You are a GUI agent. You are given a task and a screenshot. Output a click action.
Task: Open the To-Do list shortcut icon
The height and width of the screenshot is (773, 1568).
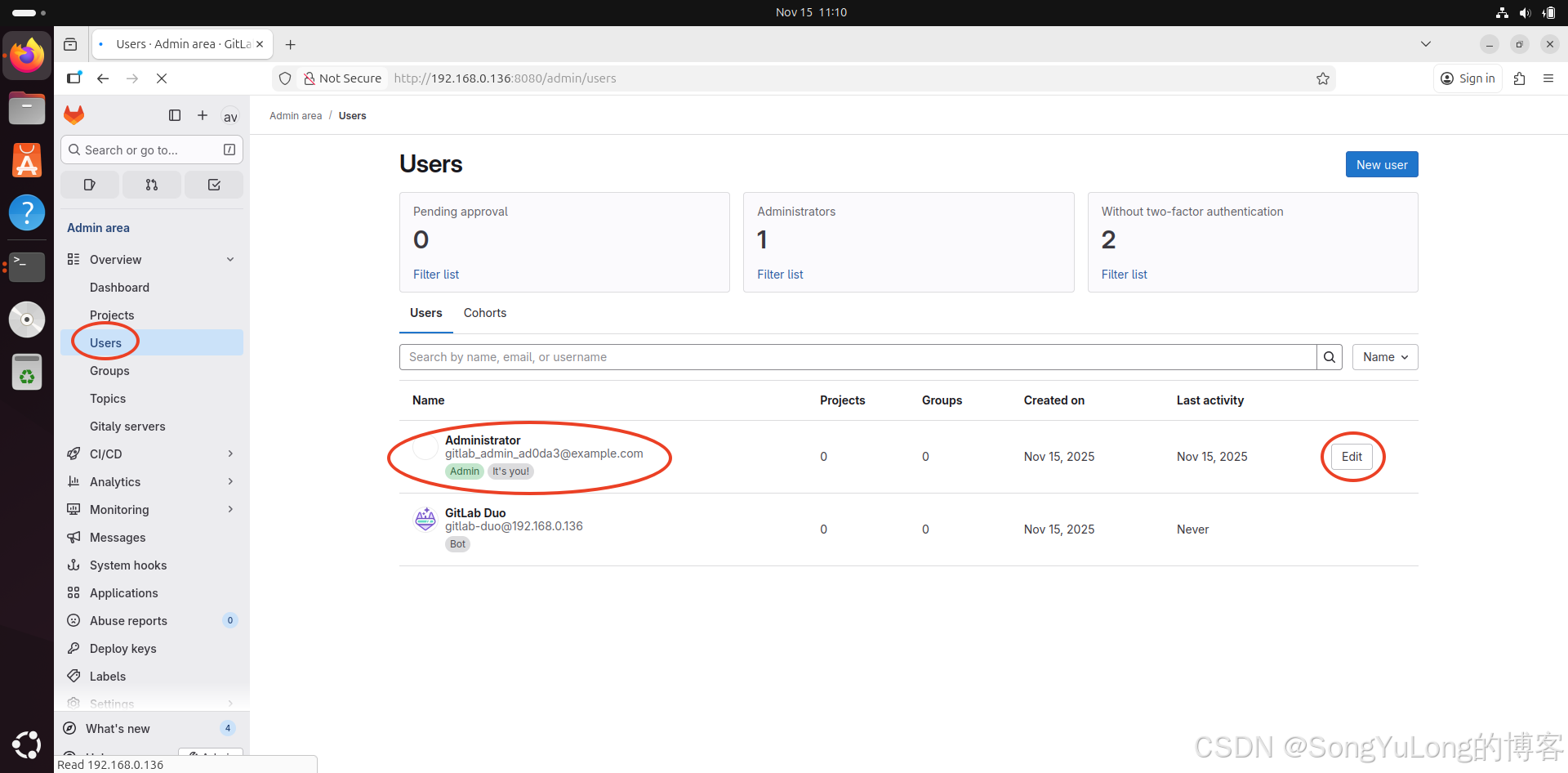pyautogui.click(x=214, y=185)
